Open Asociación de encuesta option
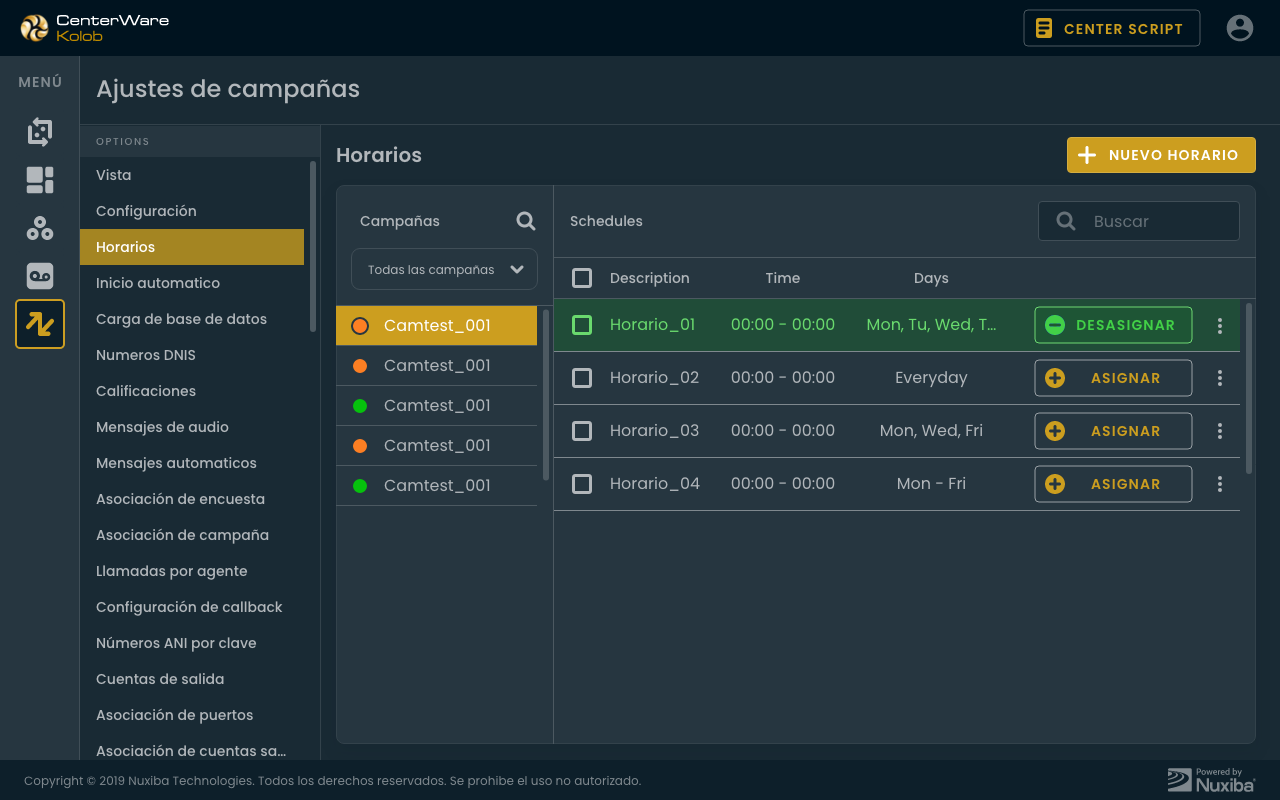1280x800 pixels. (x=192, y=499)
